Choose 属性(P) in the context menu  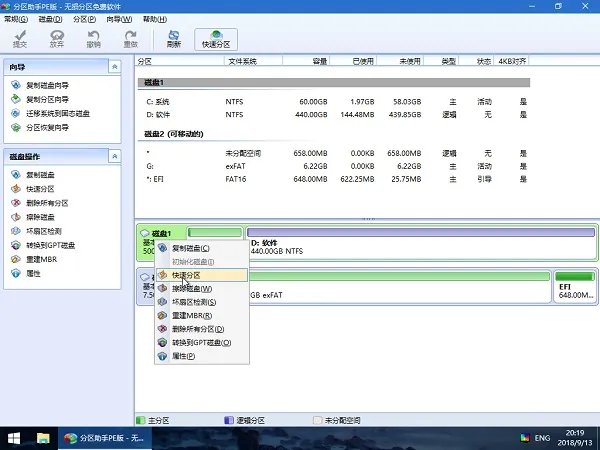click(184, 357)
